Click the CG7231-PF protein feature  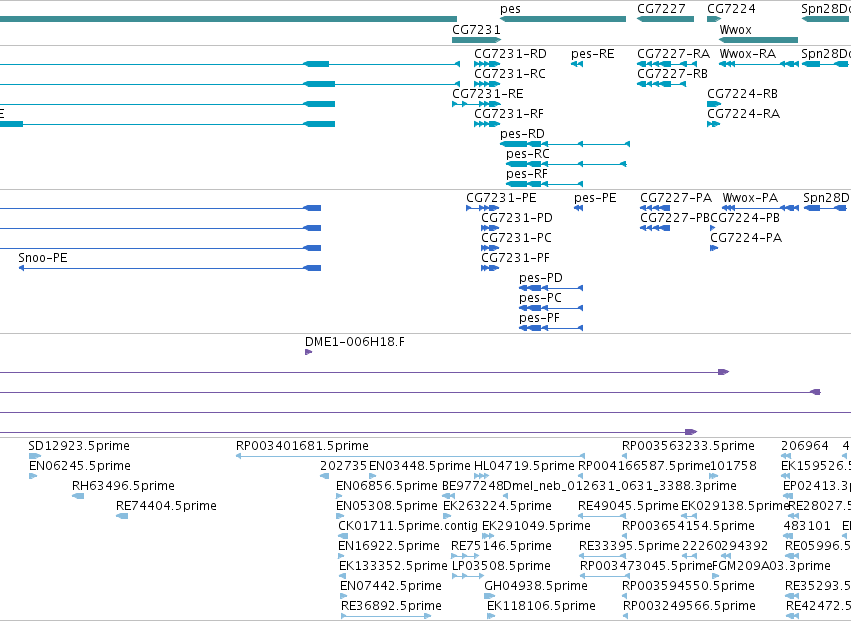click(490, 269)
